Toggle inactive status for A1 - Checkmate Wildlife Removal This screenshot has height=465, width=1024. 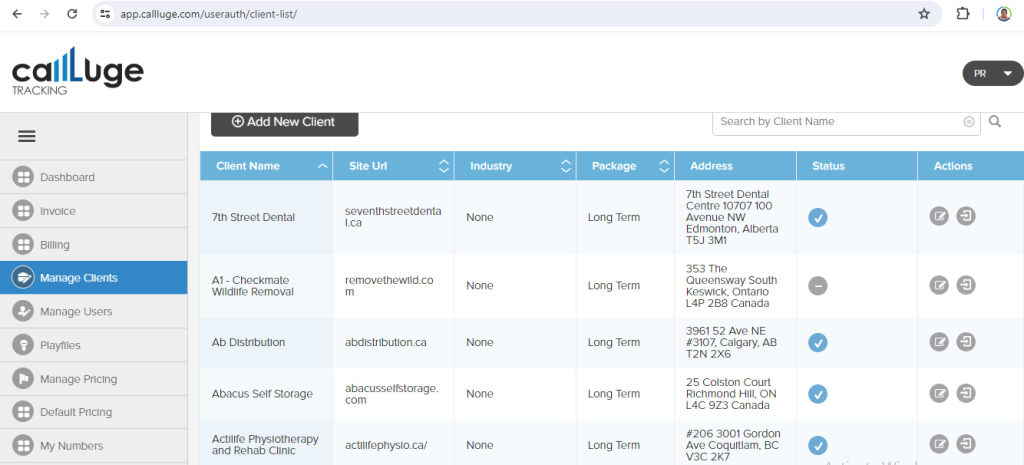(817, 286)
